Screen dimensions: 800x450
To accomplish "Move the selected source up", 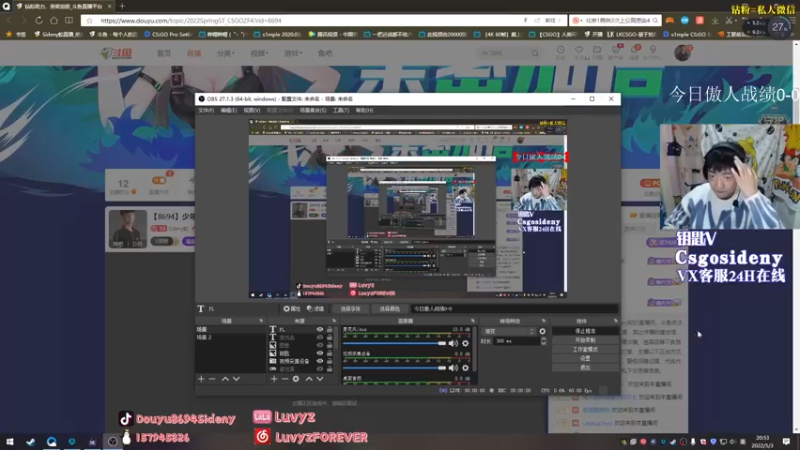I will [x=309, y=379].
